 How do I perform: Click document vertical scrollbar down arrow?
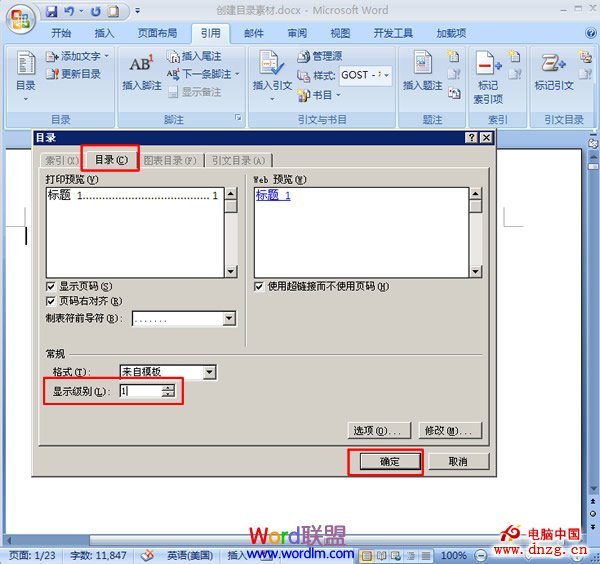(593, 489)
